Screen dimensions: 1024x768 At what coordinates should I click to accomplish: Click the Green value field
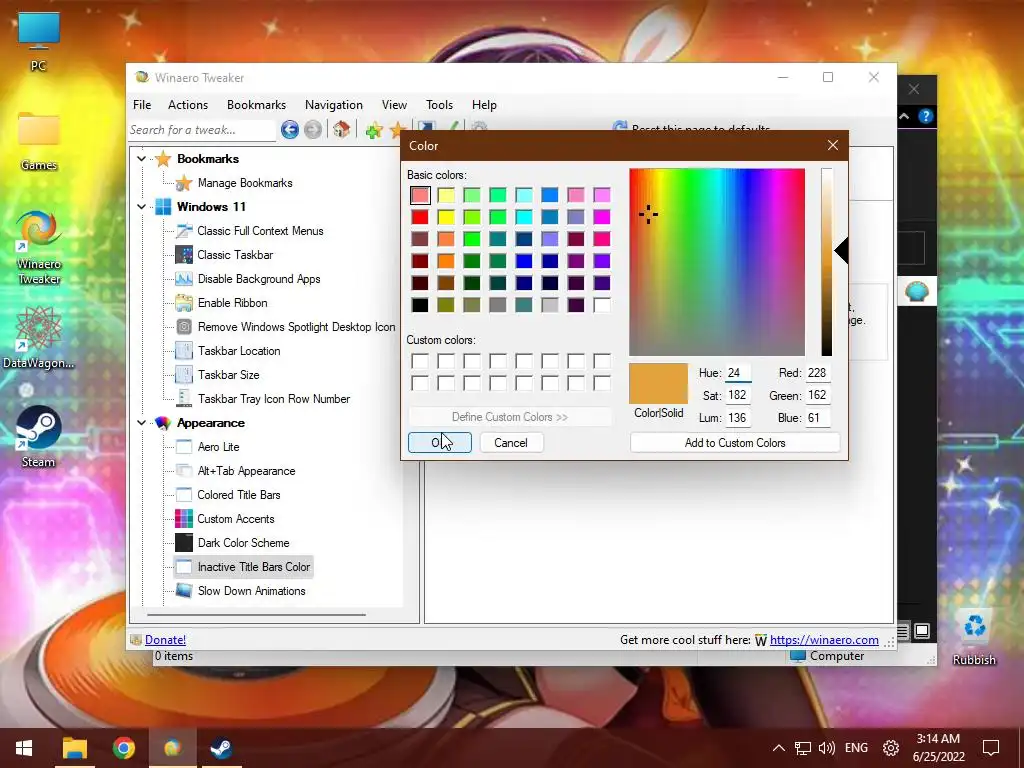point(818,395)
